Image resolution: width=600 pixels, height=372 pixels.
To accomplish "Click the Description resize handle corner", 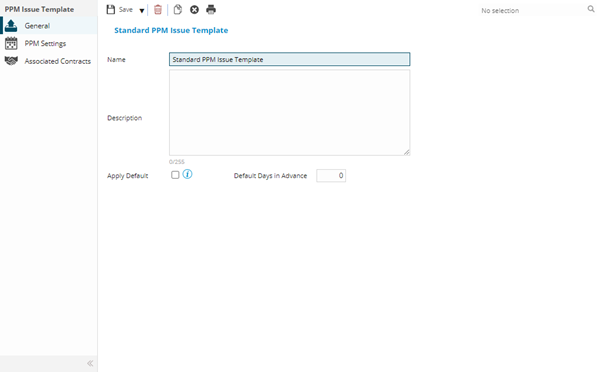I will pyautogui.click(x=406, y=152).
